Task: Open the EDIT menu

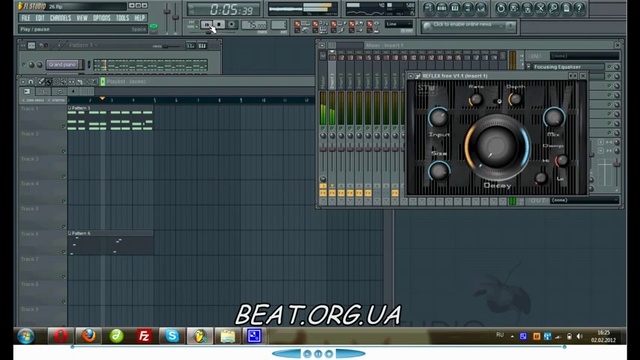Action: (x=40, y=18)
